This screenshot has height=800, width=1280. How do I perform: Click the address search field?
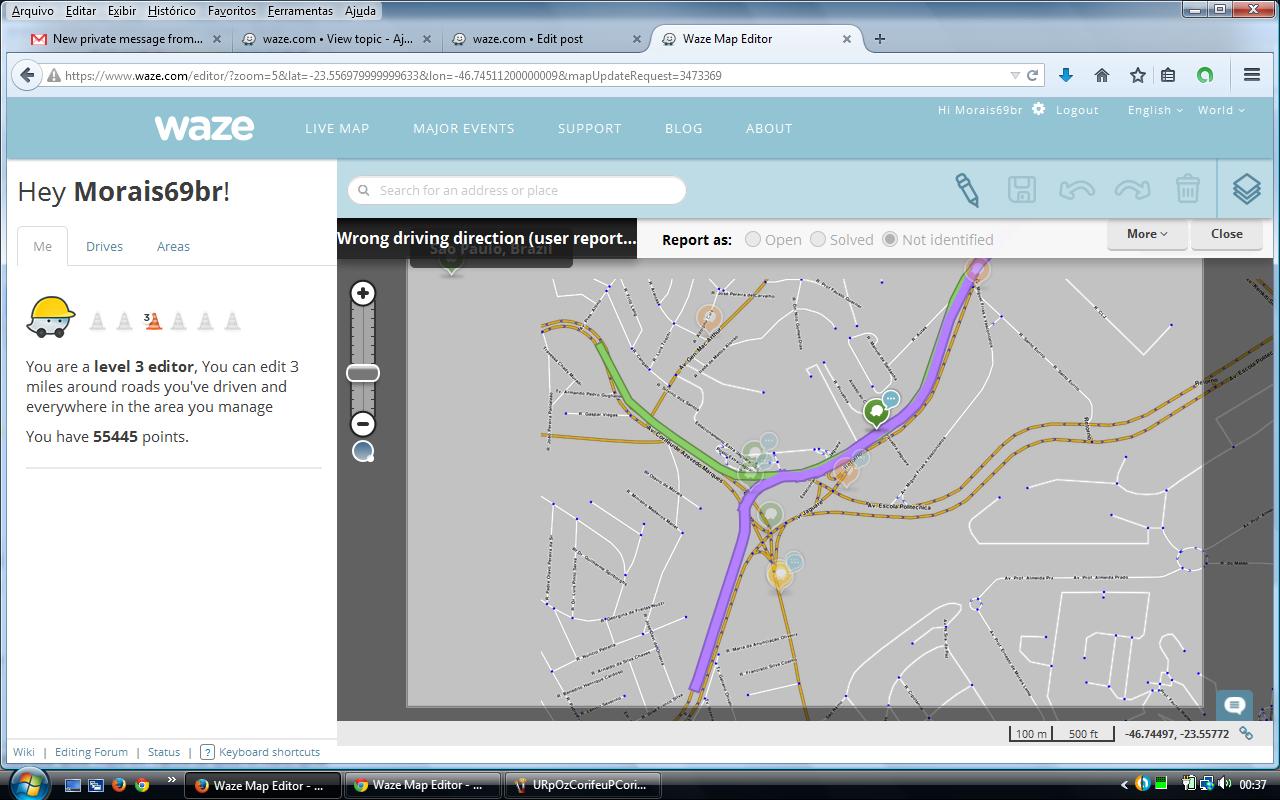(517, 190)
